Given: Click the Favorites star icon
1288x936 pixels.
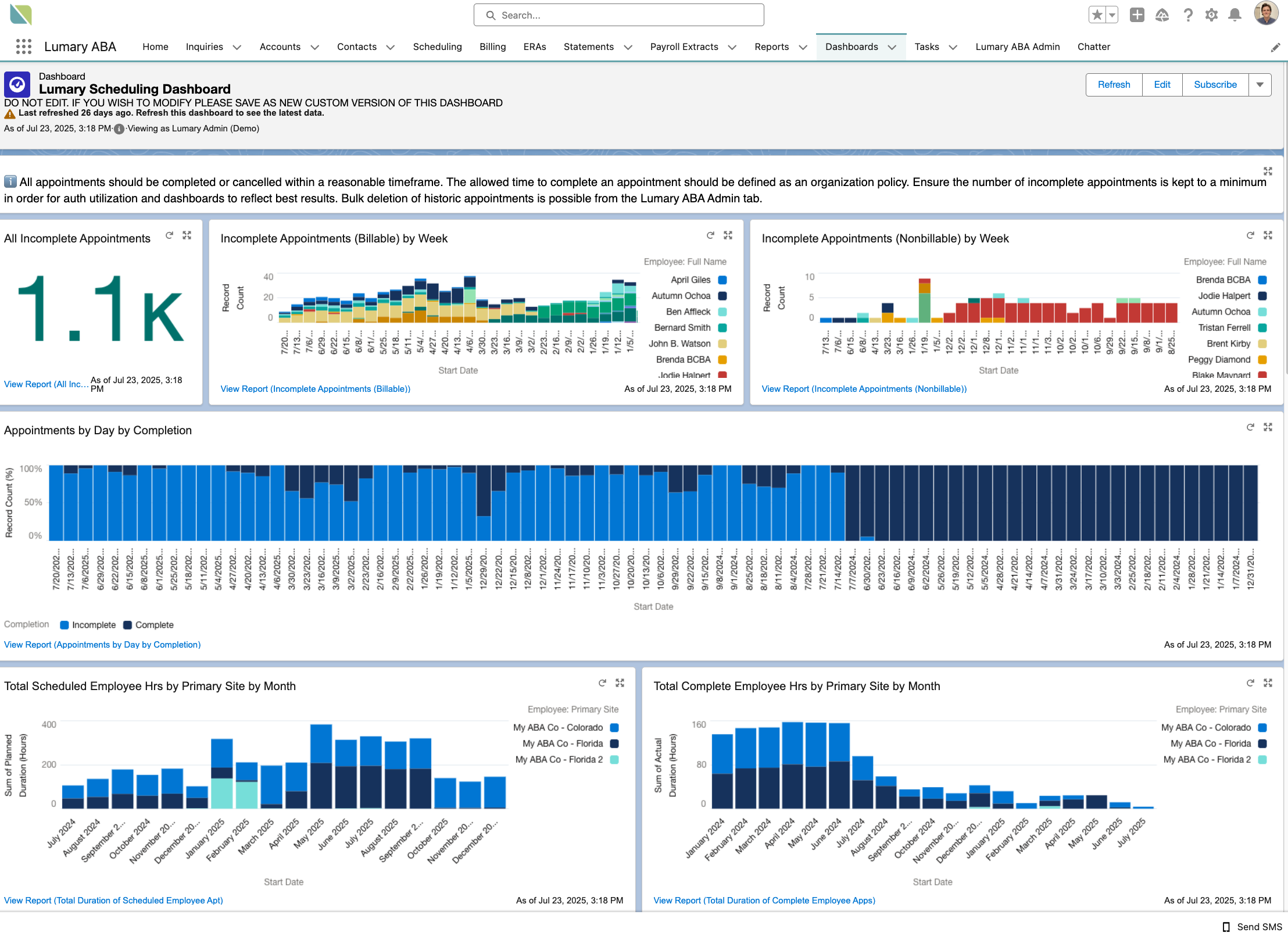Looking at the screenshot, I should click(x=1096, y=15).
